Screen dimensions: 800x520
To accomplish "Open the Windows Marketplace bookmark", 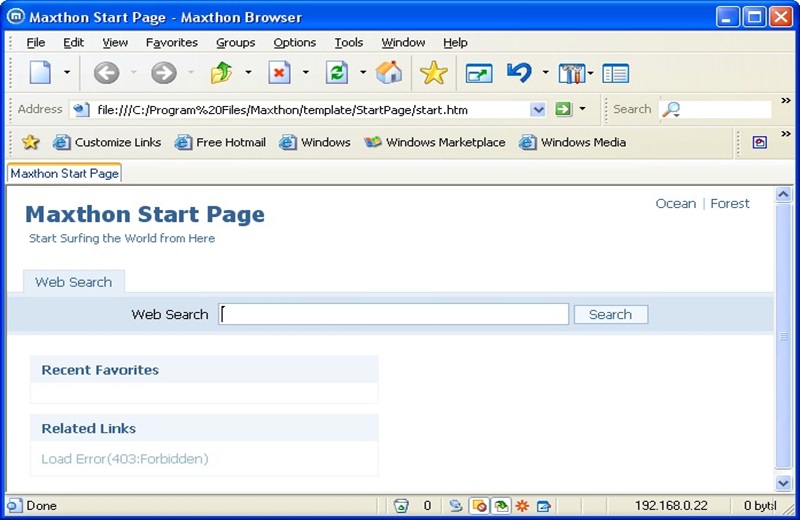I will pyautogui.click(x=435, y=142).
